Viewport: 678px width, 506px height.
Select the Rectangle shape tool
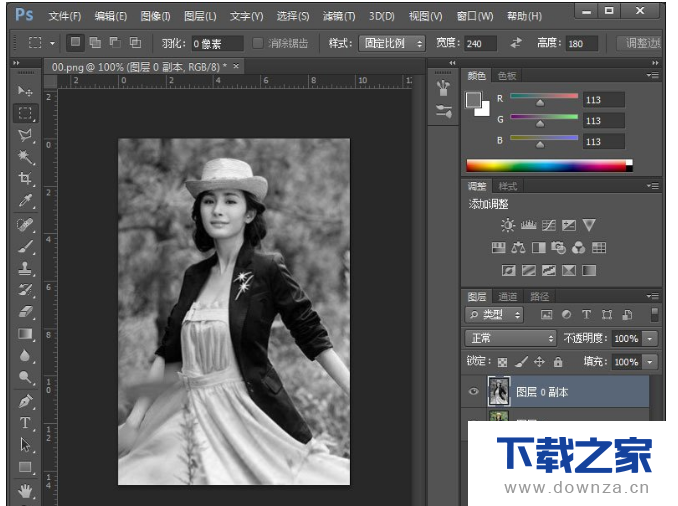click(x=25, y=467)
